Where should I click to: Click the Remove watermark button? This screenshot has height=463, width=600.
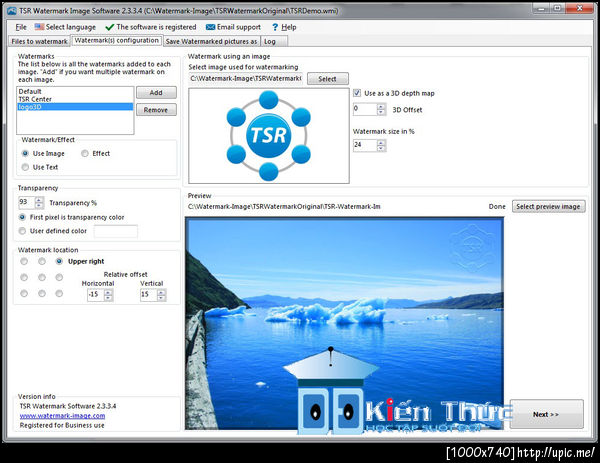pyautogui.click(x=156, y=110)
